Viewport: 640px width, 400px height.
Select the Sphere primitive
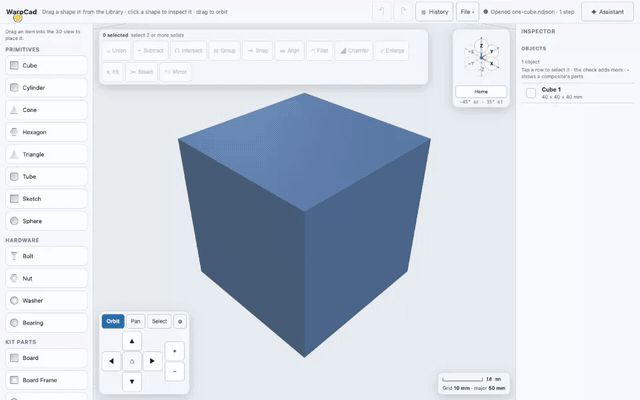[x=46, y=221]
